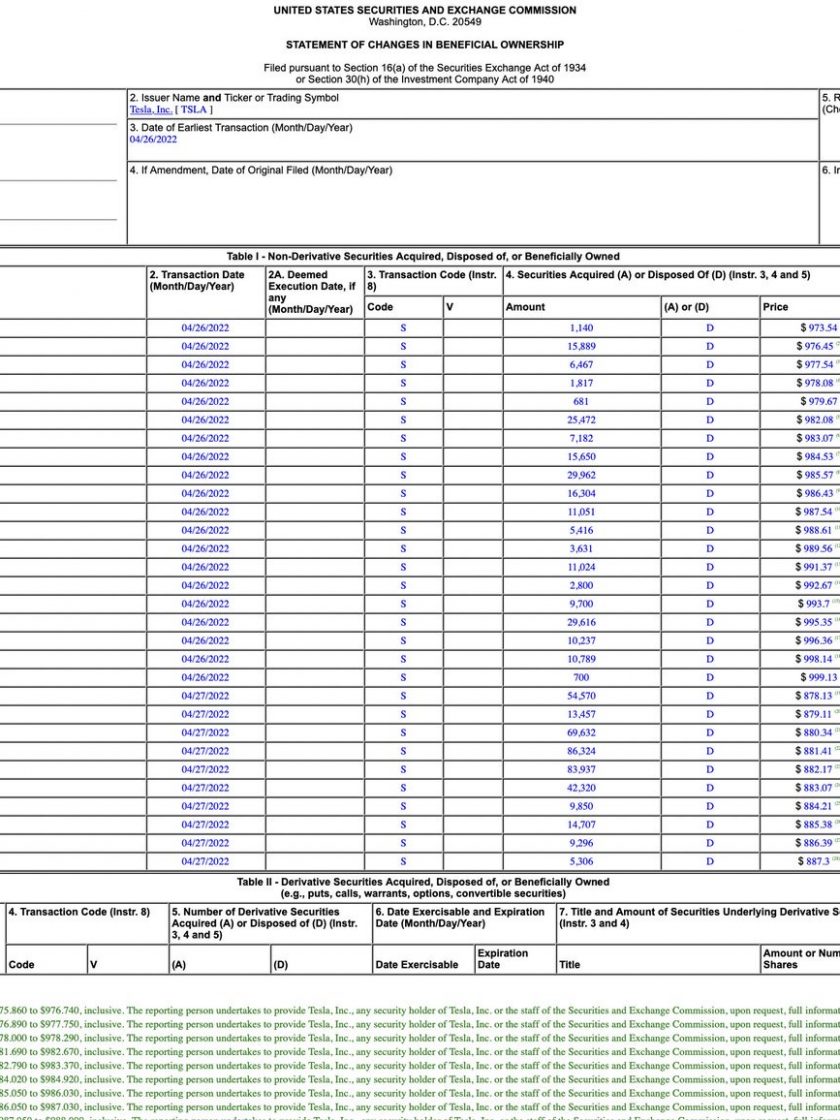Select the amount cell reading 29,962
Screen dimensions: 840x1120
pyautogui.click(x=581, y=475)
